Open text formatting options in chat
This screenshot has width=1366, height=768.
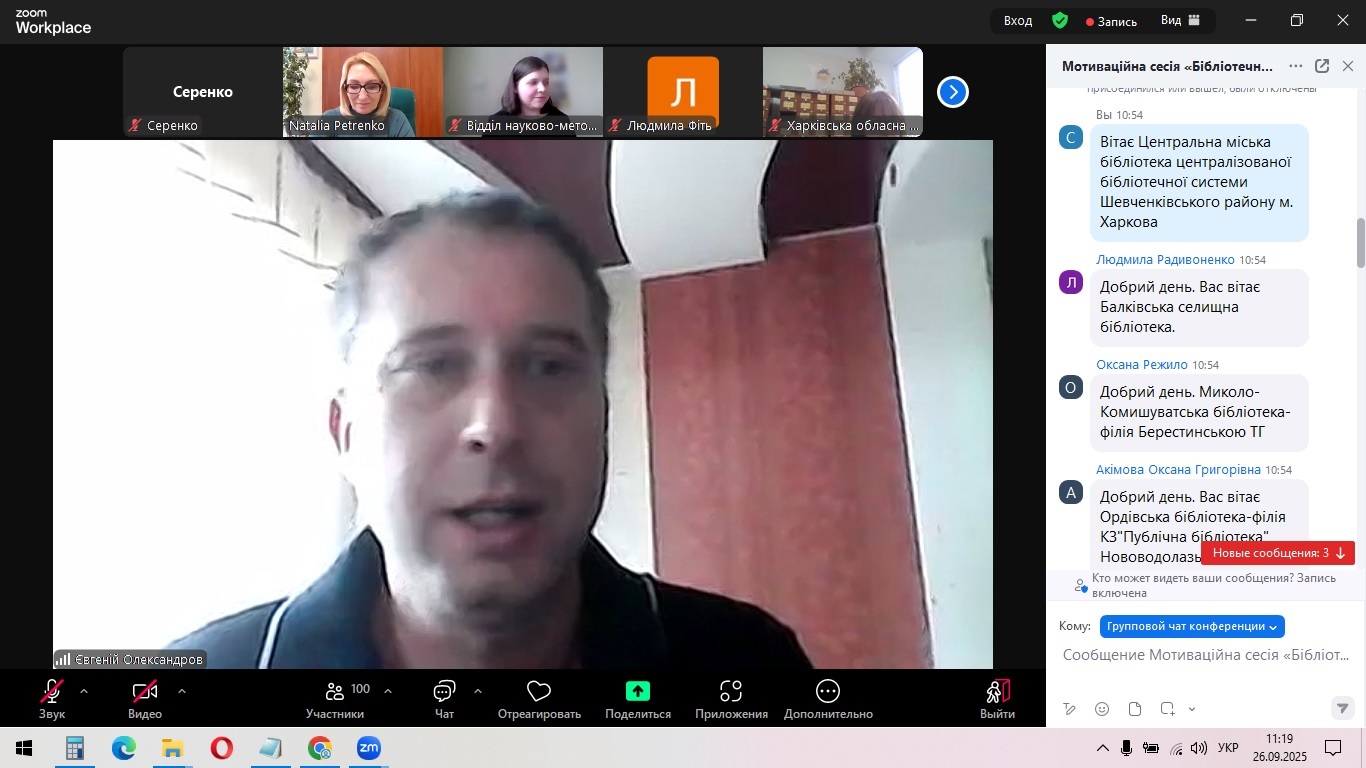click(1069, 709)
